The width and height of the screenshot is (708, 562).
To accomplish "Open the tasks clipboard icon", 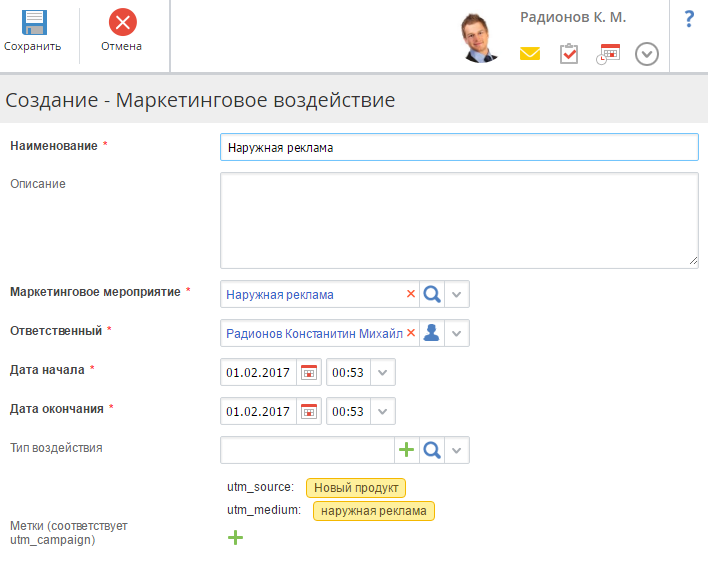I will [x=569, y=54].
